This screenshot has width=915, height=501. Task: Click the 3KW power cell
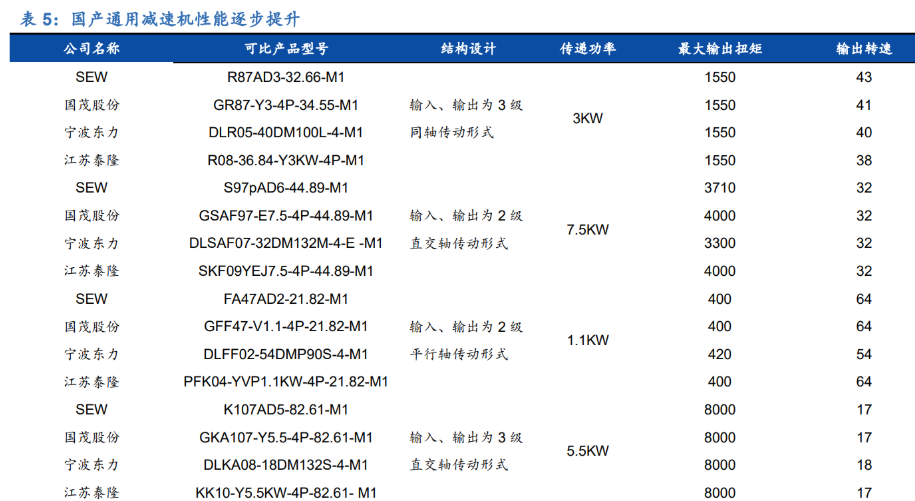(588, 118)
